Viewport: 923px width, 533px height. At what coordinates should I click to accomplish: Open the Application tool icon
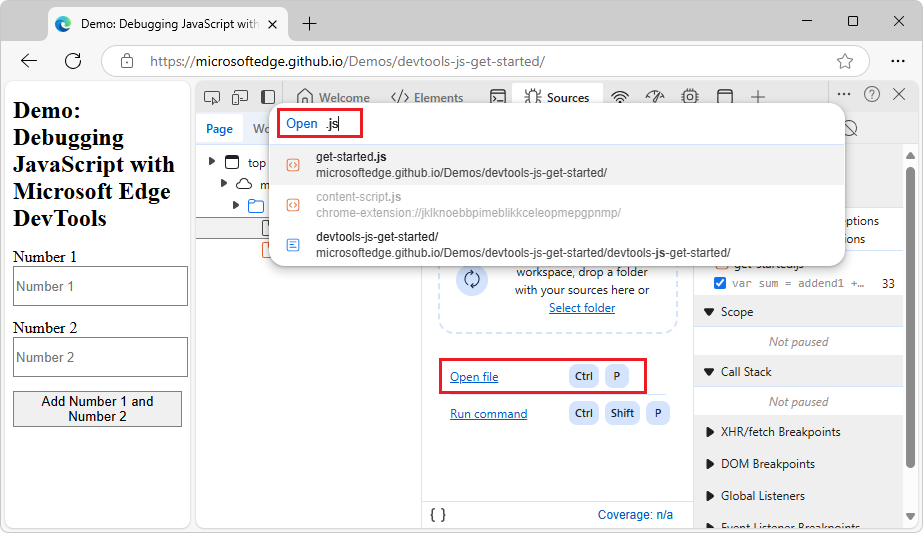(725, 97)
